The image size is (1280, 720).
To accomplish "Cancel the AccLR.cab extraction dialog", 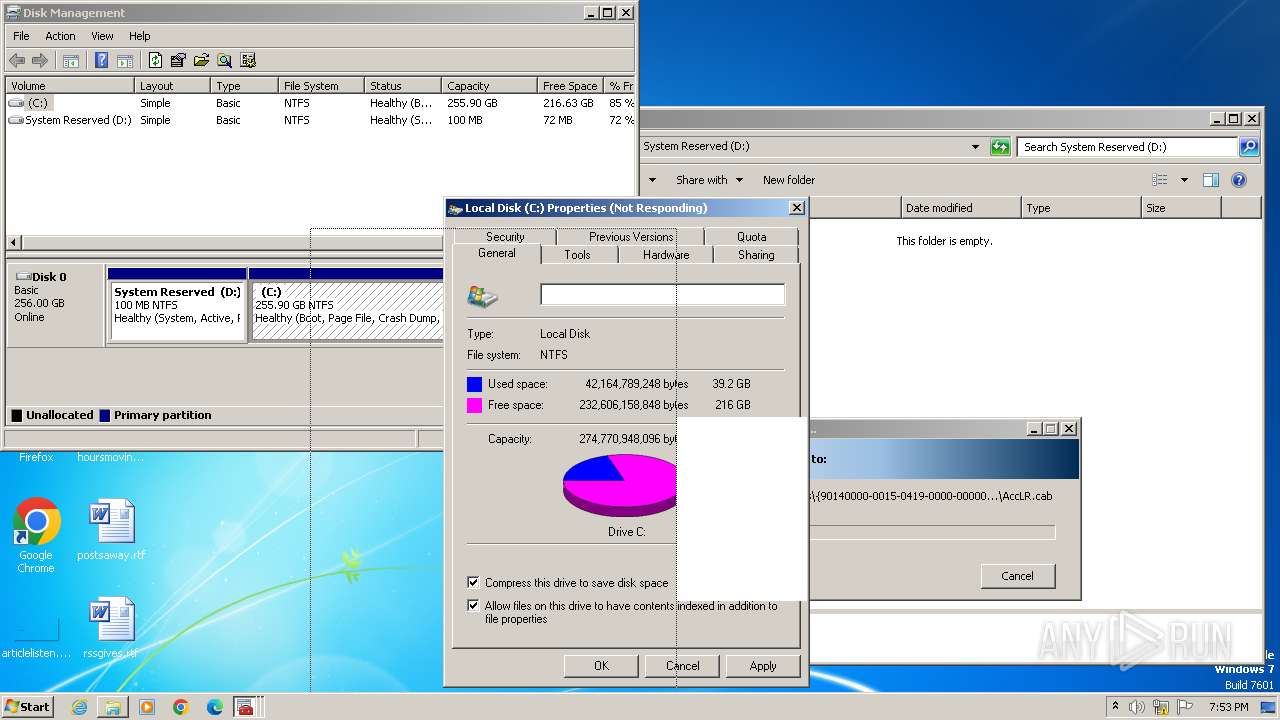I will [1017, 576].
